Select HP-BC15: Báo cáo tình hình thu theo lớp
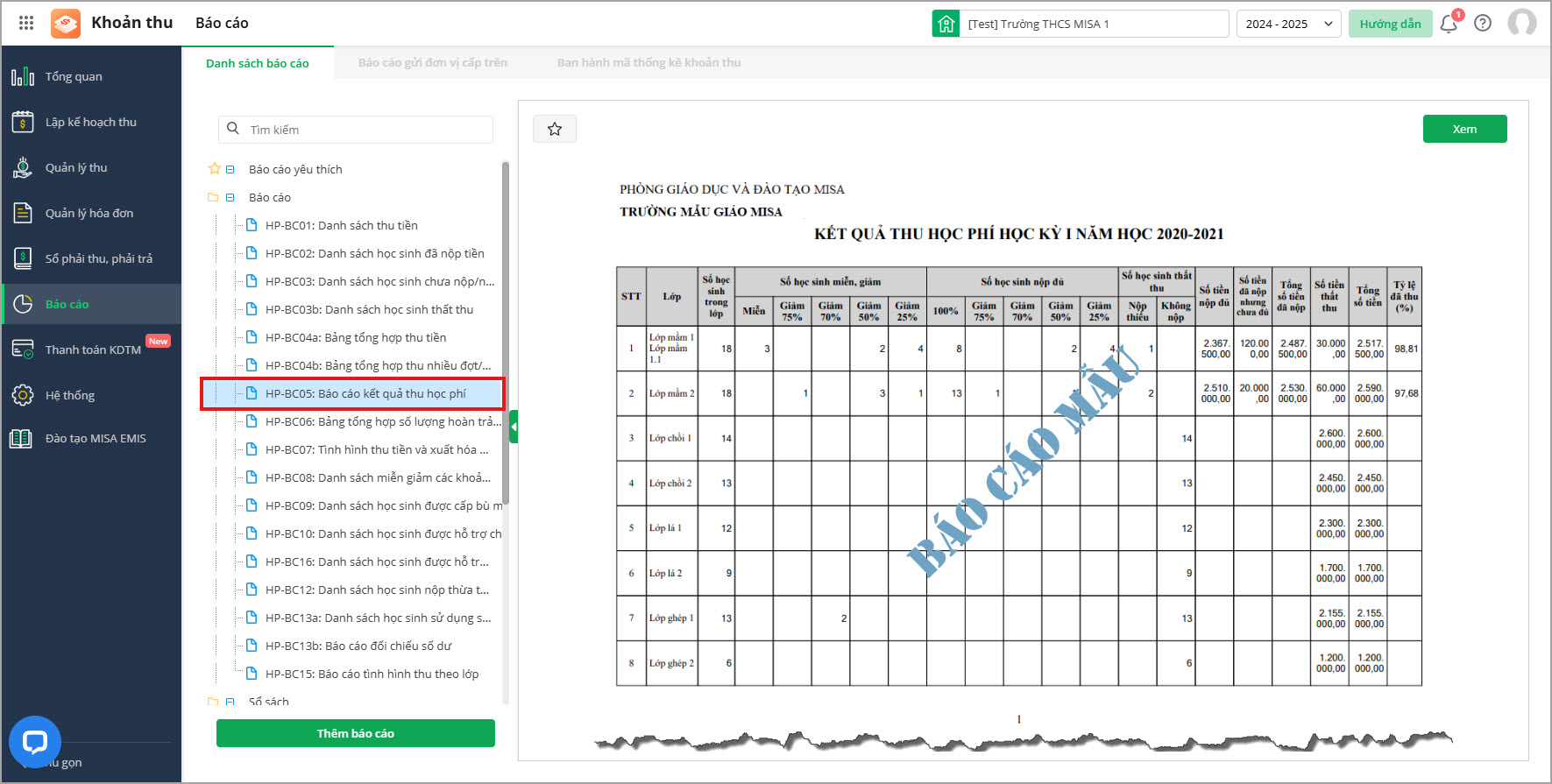 [372, 674]
